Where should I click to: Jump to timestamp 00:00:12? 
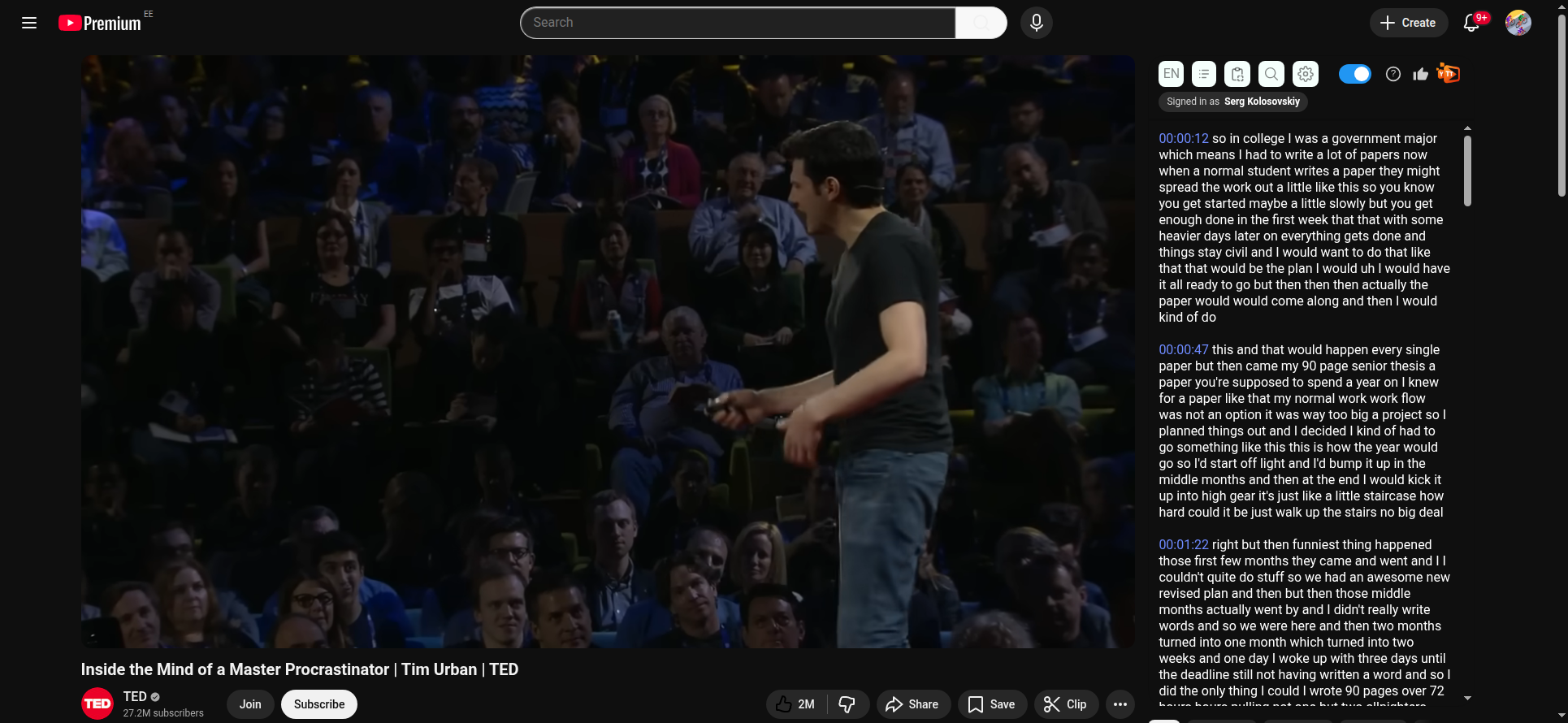(1184, 139)
